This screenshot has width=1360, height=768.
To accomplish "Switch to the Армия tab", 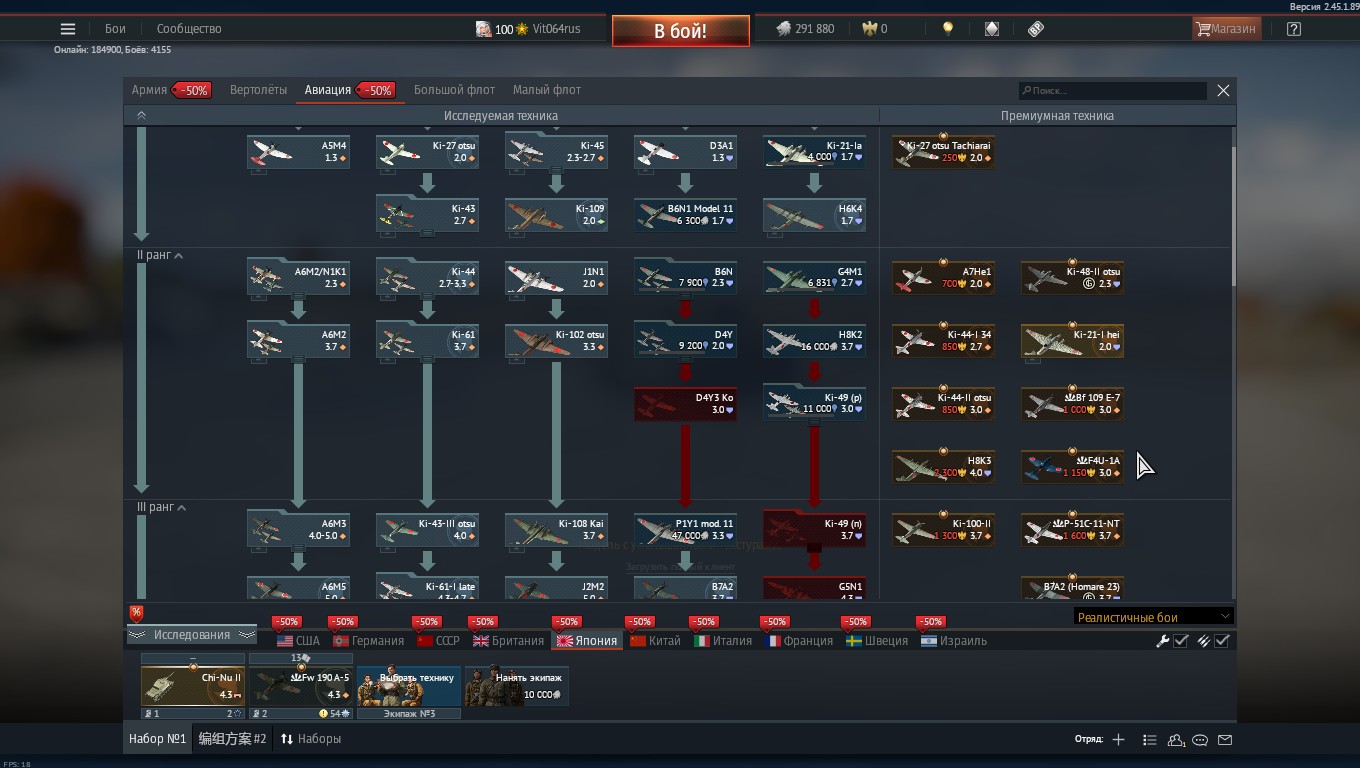I will (170, 90).
